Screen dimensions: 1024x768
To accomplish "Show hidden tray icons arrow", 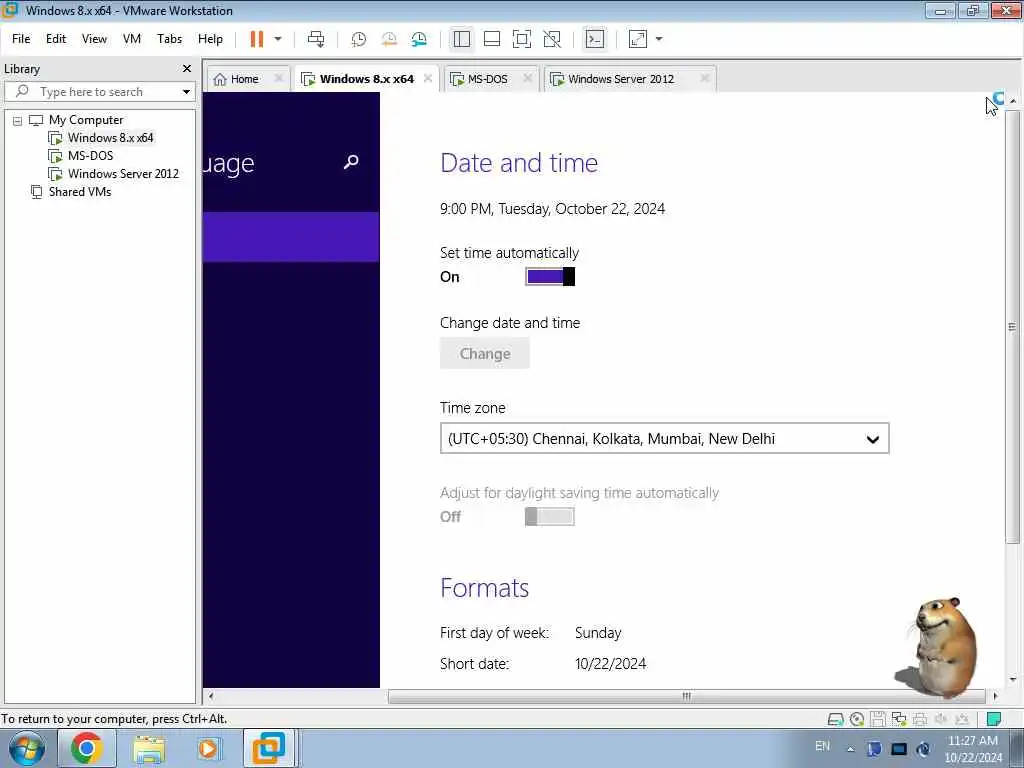I will tap(850, 749).
